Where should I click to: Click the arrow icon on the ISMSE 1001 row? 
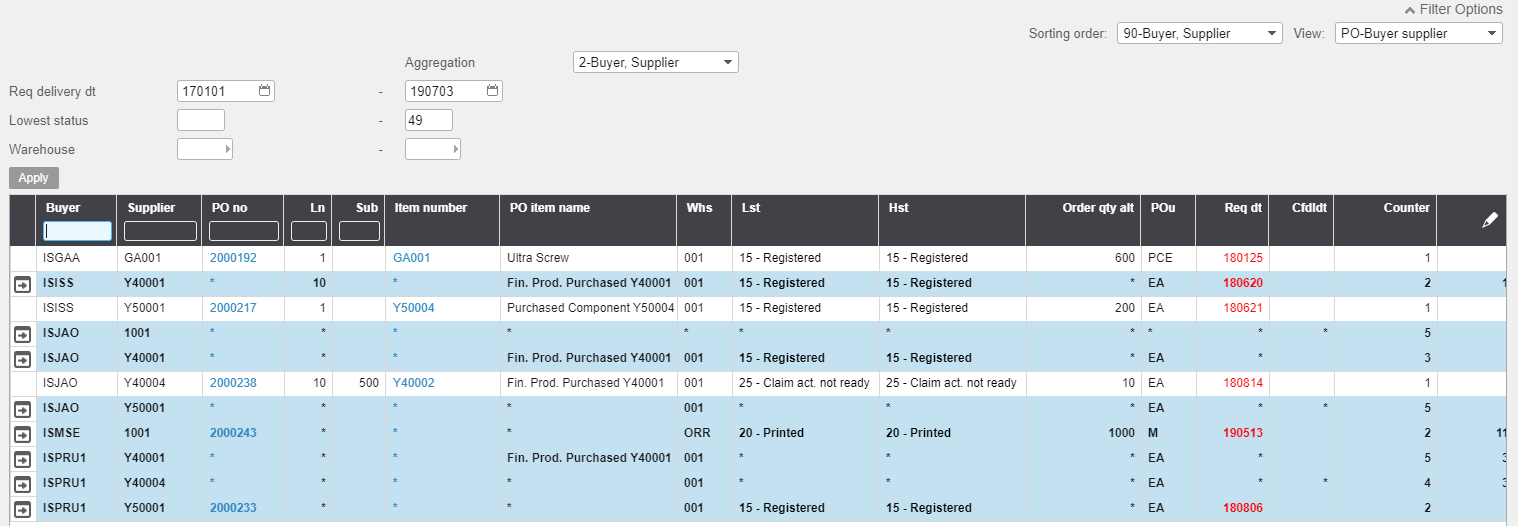pos(22,434)
